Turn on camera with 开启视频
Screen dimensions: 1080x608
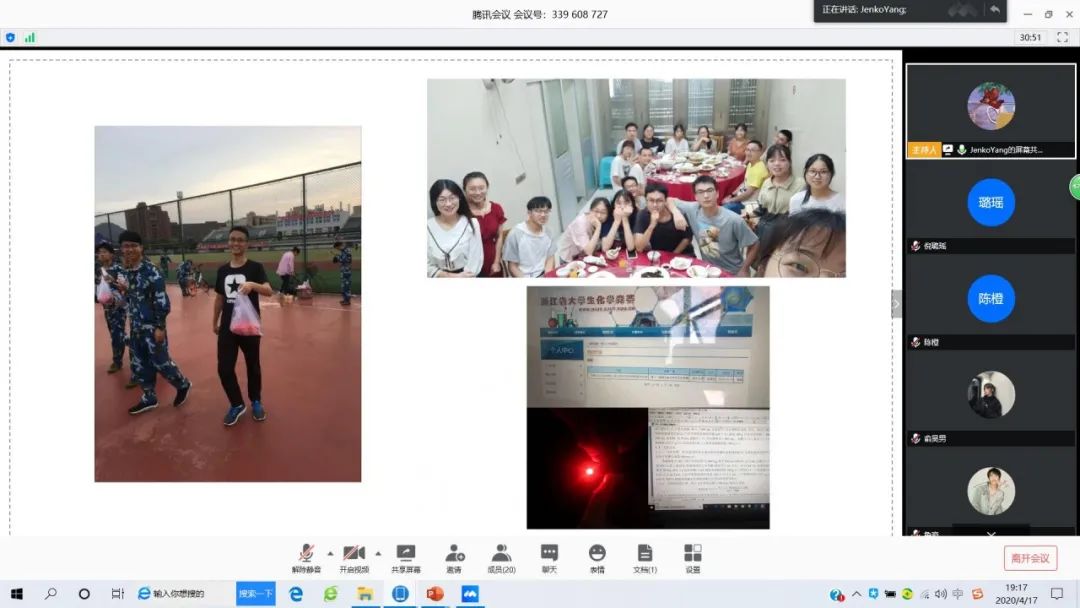(x=353, y=557)
